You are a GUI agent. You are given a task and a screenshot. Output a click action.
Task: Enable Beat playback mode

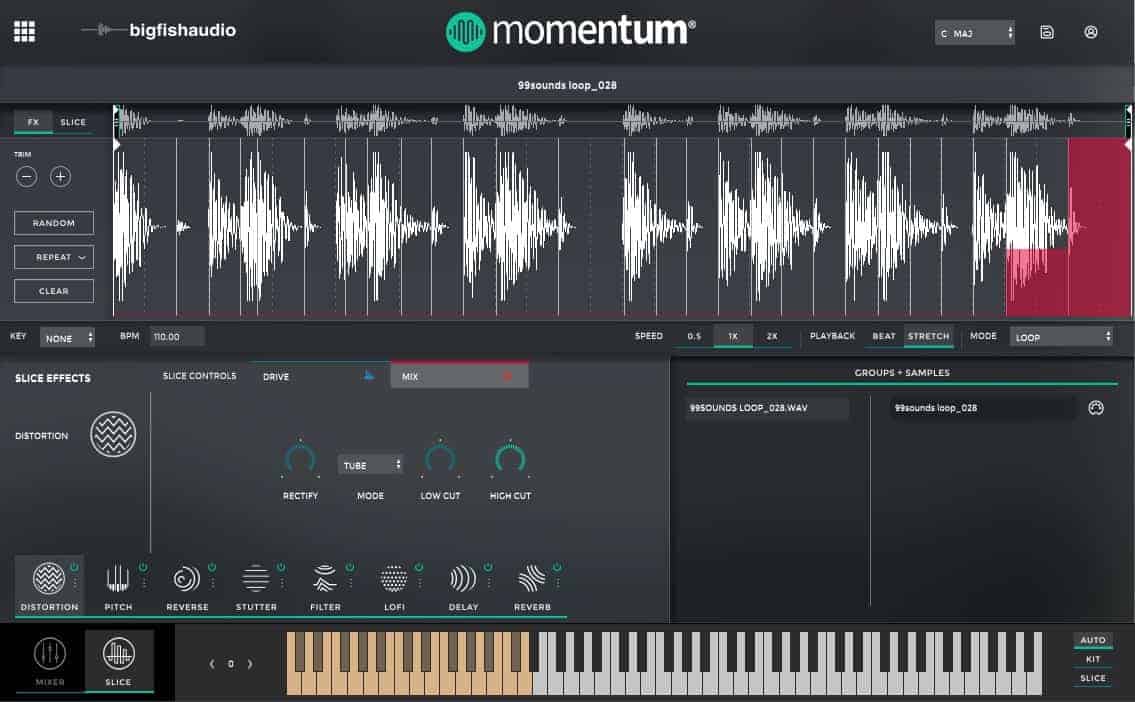coord(884,336)
